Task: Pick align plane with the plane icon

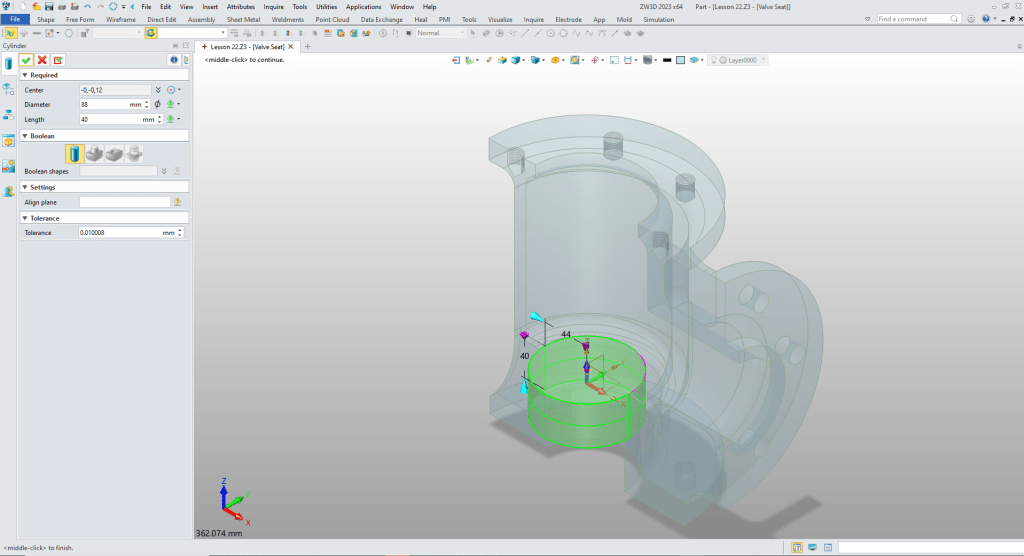Action: [177, 202]
